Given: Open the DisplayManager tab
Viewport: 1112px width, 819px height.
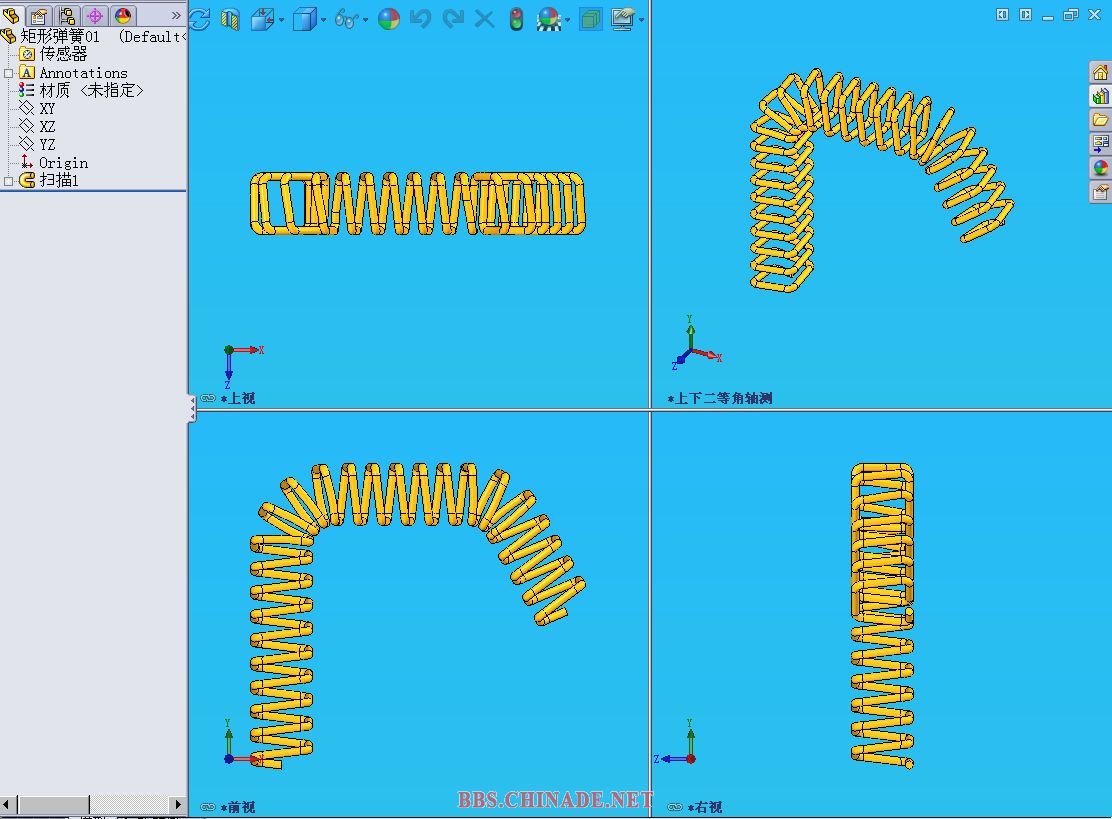Looking at the screenshot, I should click(x=123, y=16).
